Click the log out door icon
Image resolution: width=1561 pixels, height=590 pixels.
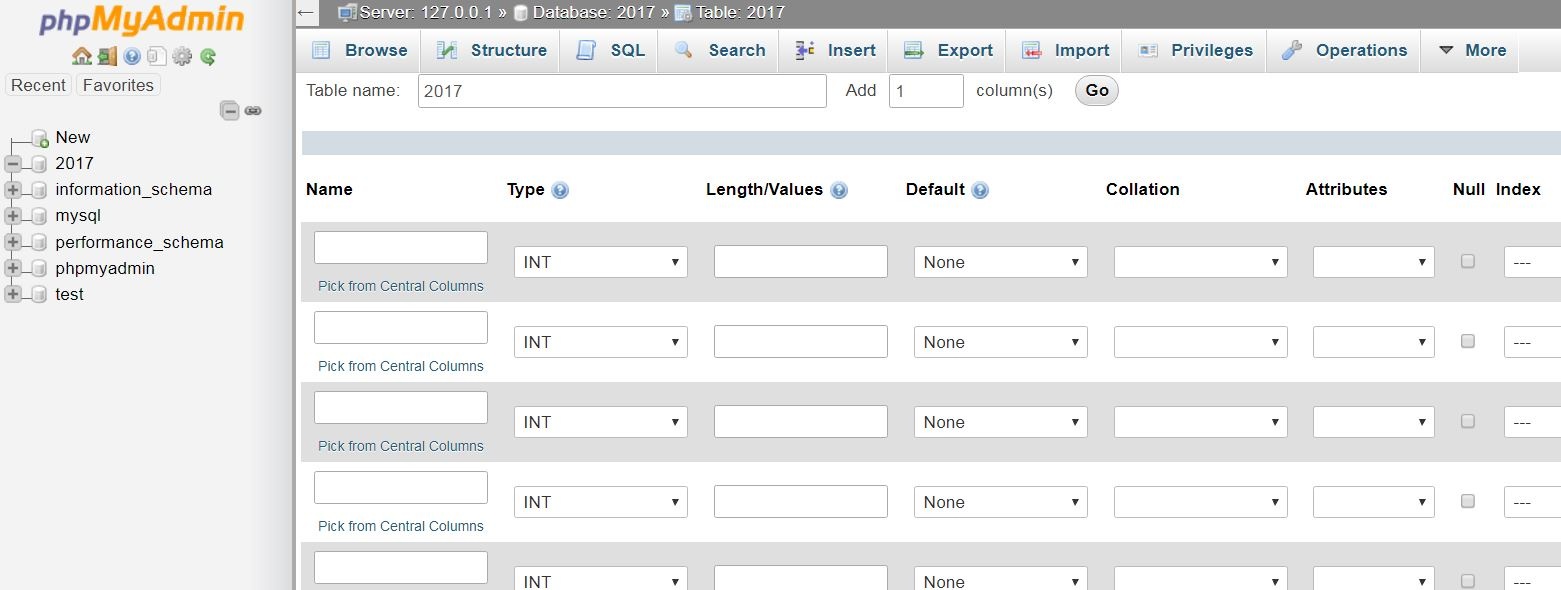(107, 56)
